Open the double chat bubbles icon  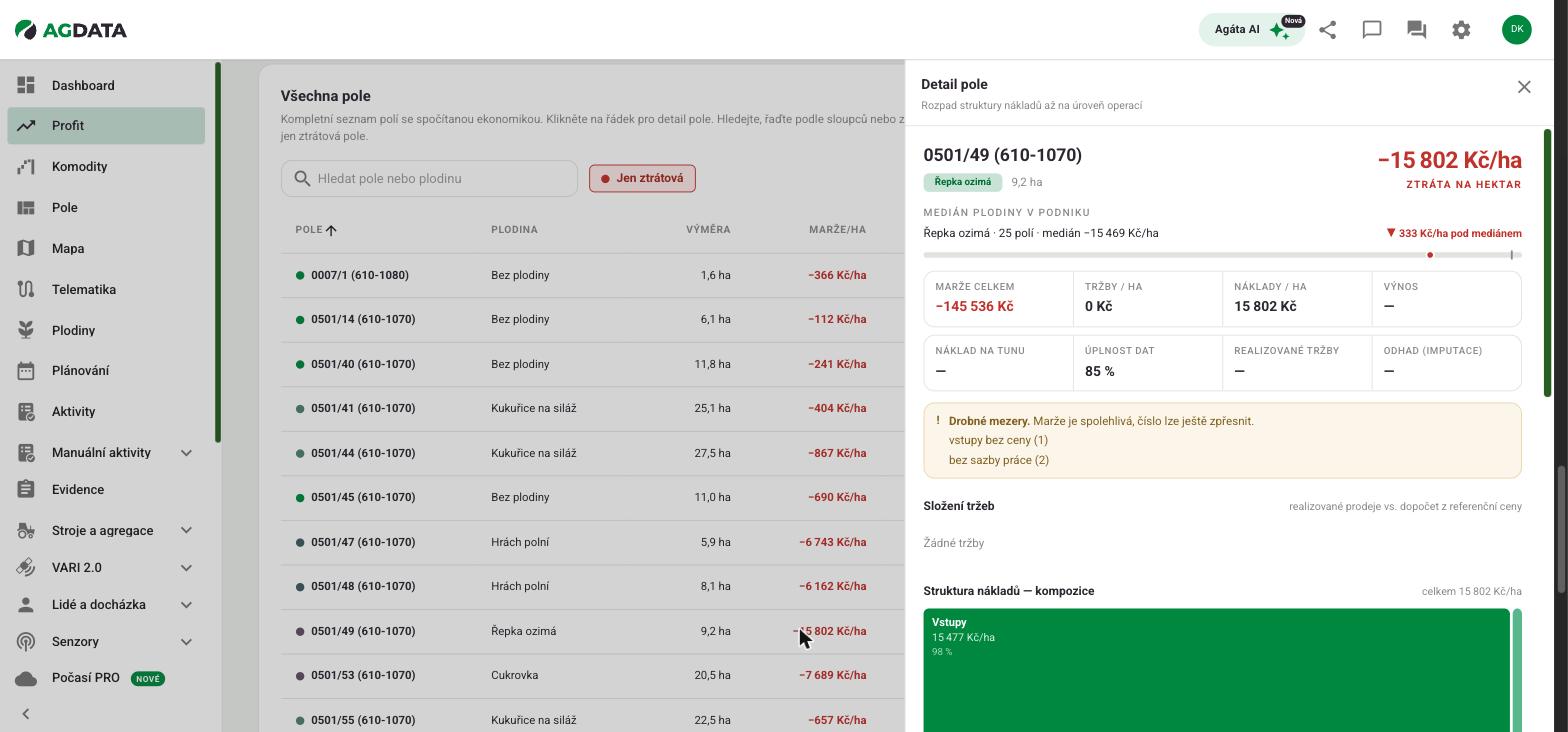(1416, 30)
